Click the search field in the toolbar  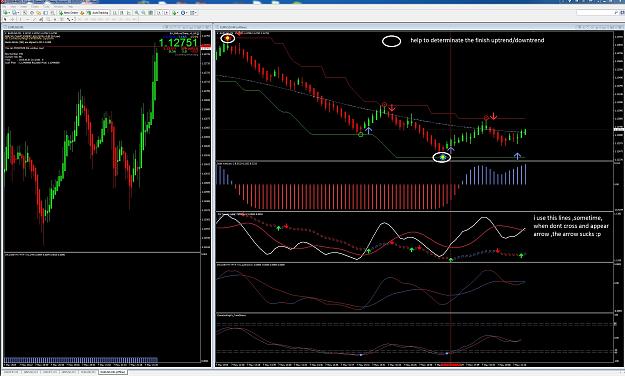597,13
